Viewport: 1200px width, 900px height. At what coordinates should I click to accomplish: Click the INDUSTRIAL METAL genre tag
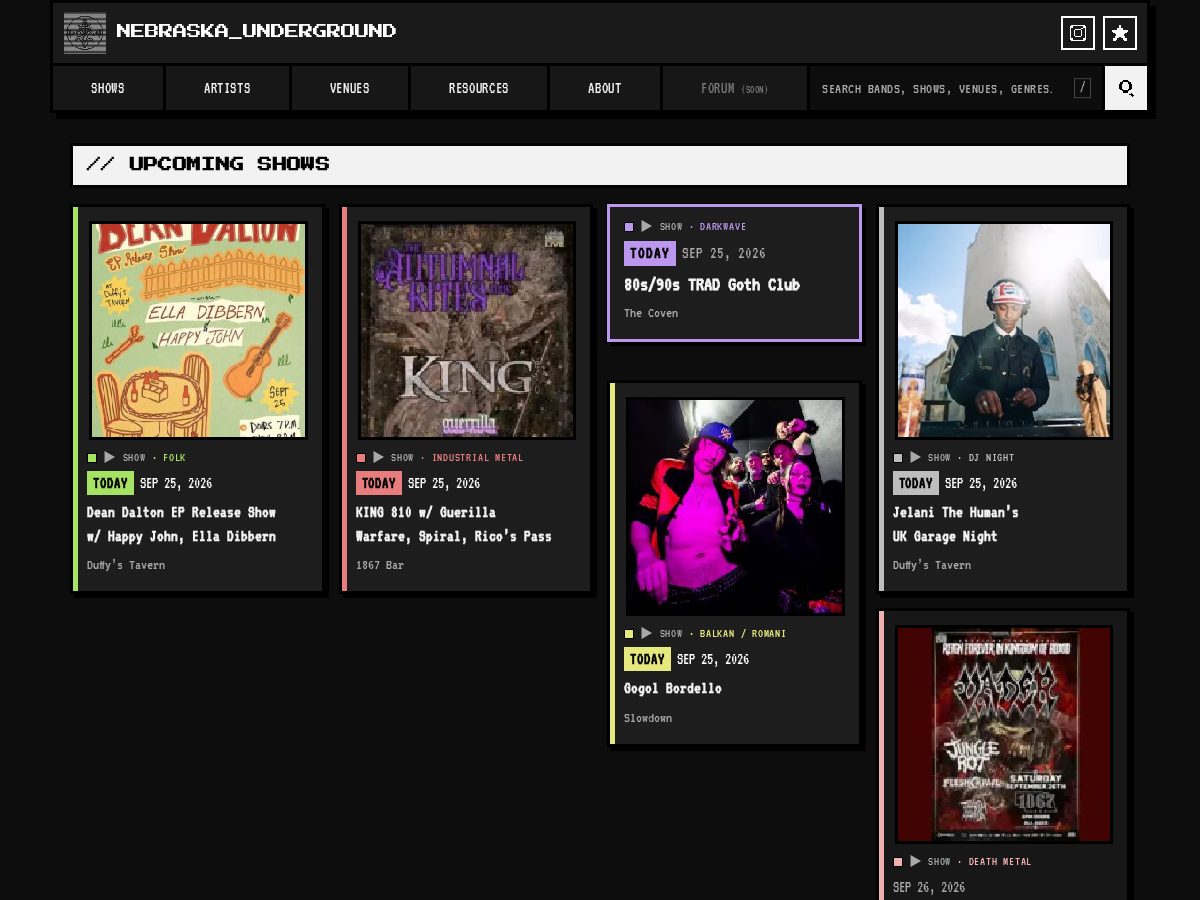point(478,458)
